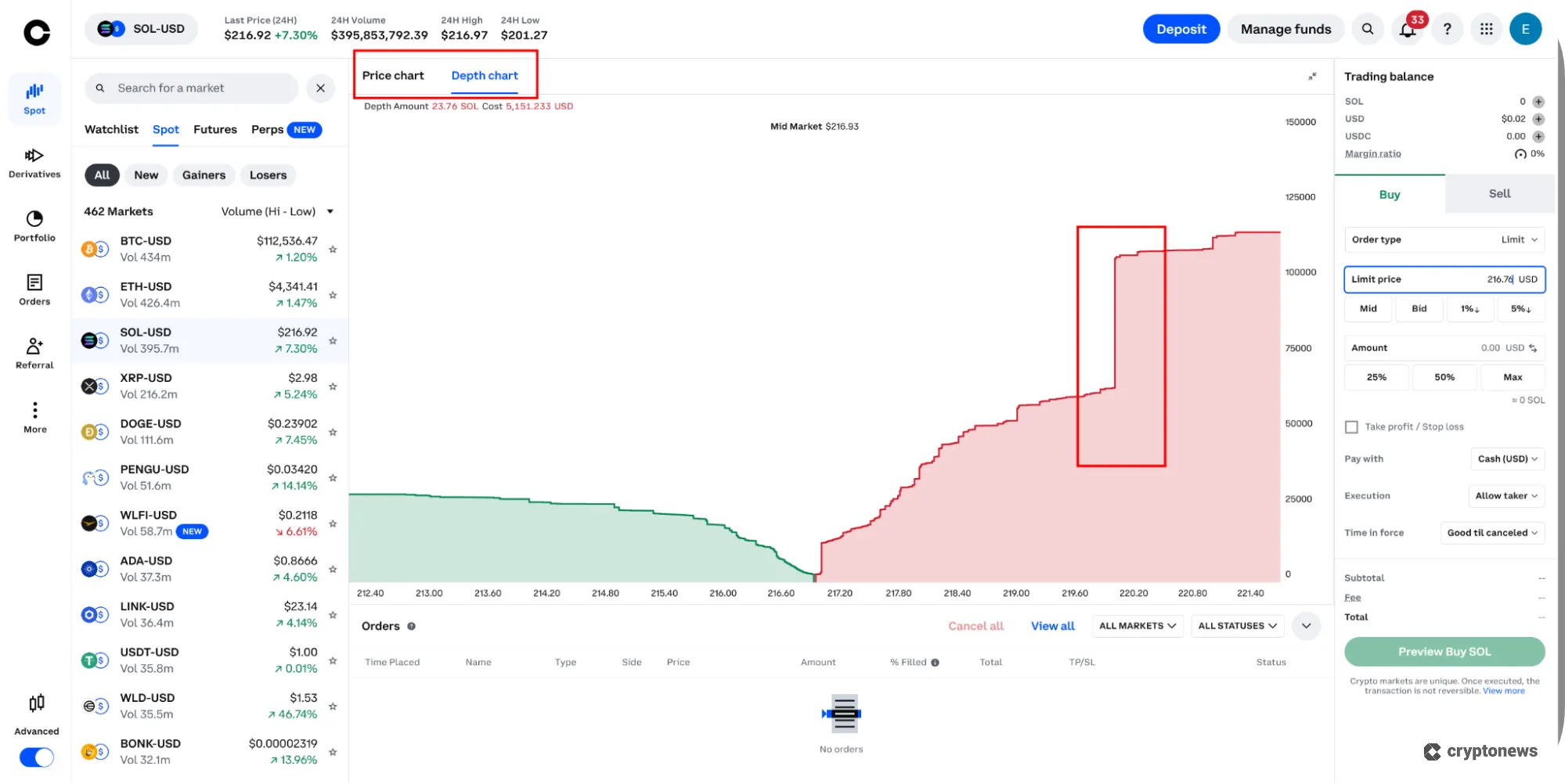Image resolution: width=1565 pixels, height=784 pixels.
Task: Favorite BTC-USD with its star
Action: click(x=333, y=249)
